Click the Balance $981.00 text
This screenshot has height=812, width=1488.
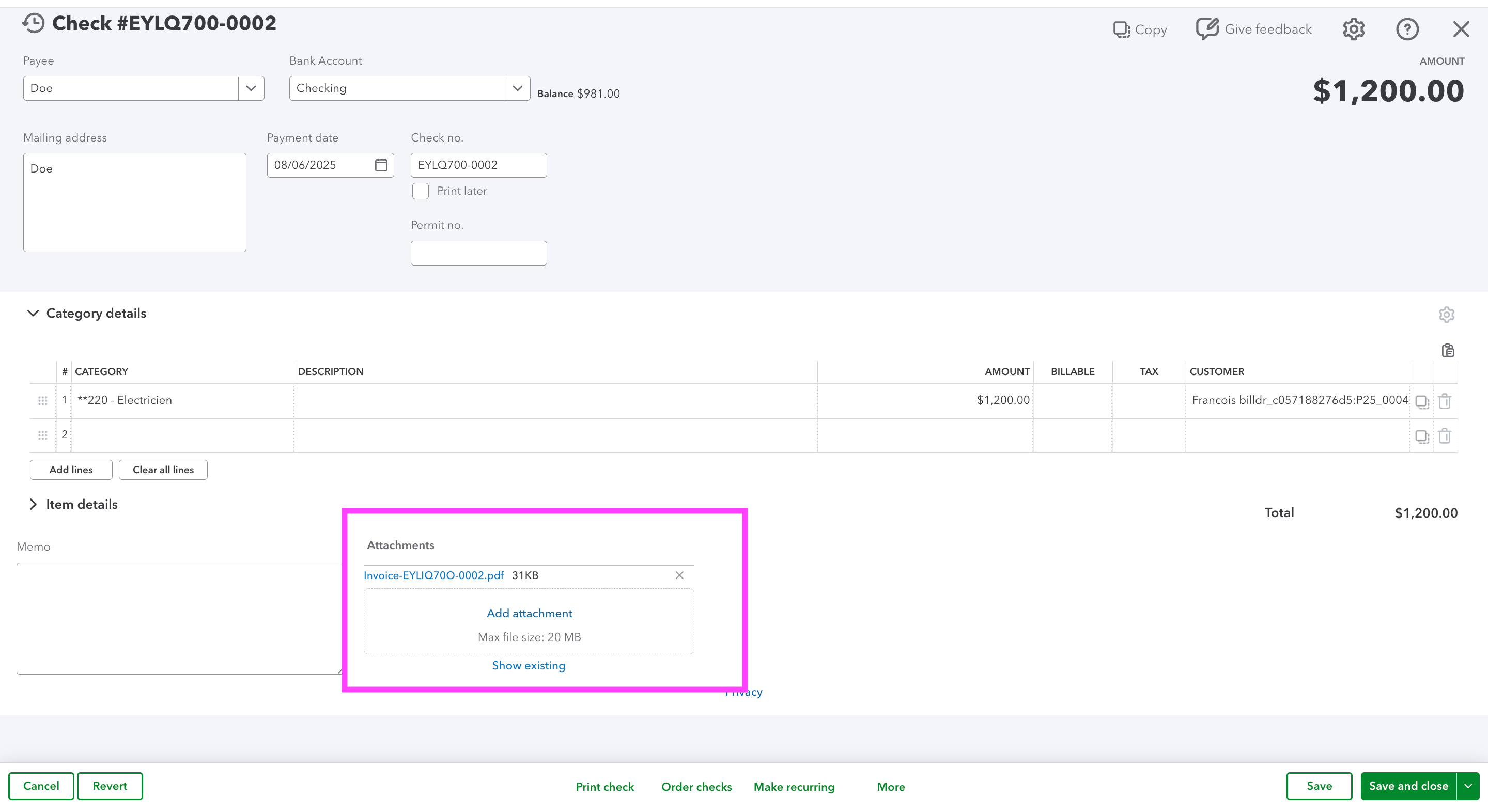[x=578, y=93]
